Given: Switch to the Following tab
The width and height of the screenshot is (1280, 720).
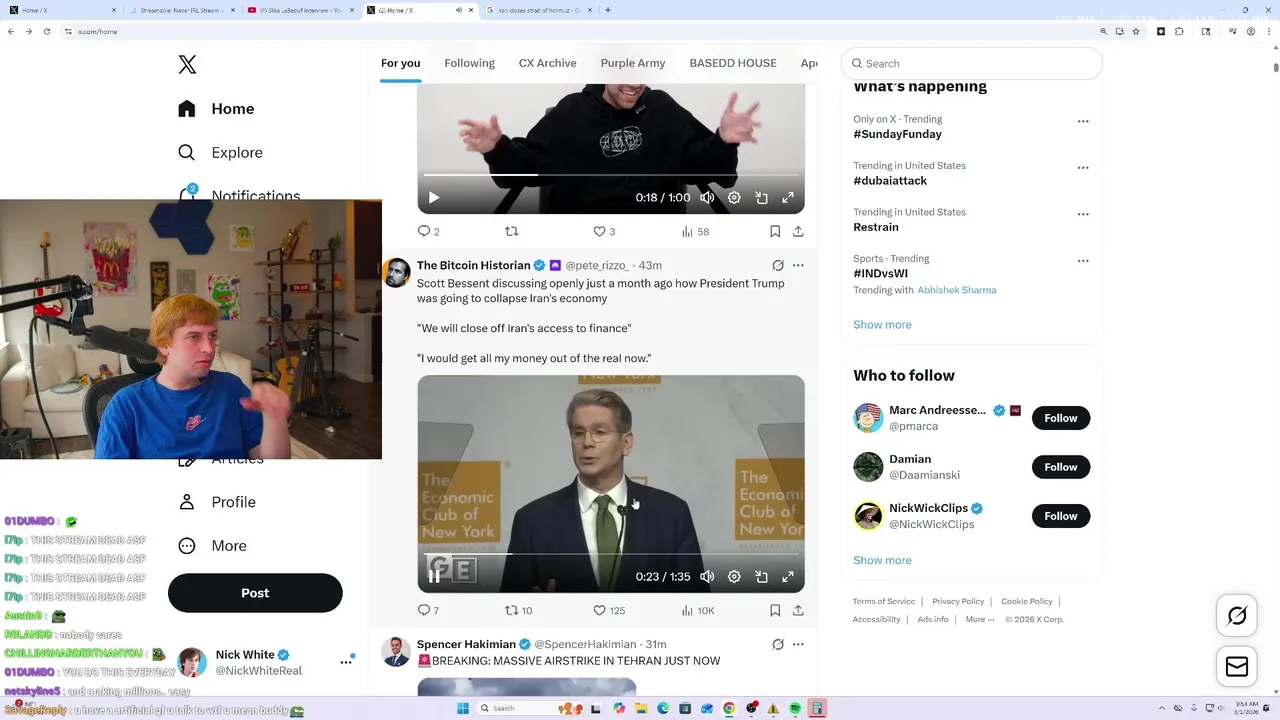Looking at the screenshot, I should (469, 63).
